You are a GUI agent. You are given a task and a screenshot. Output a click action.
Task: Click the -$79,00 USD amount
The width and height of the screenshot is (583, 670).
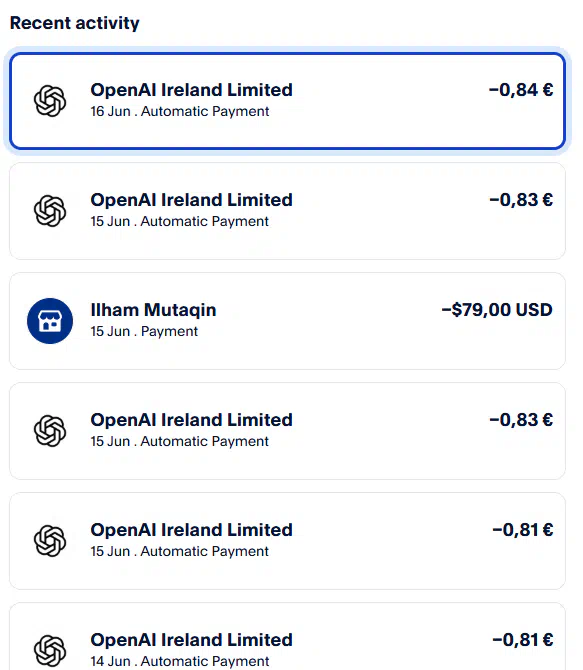pos(497,310)
